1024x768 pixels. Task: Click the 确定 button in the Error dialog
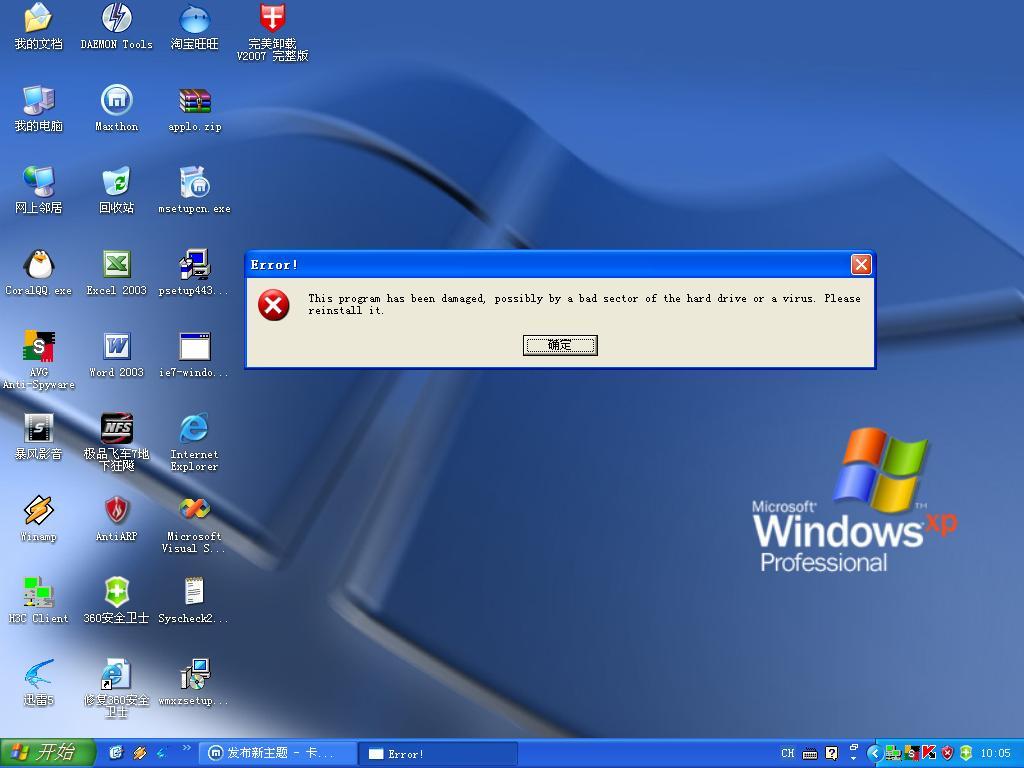(x=560, y=345)
